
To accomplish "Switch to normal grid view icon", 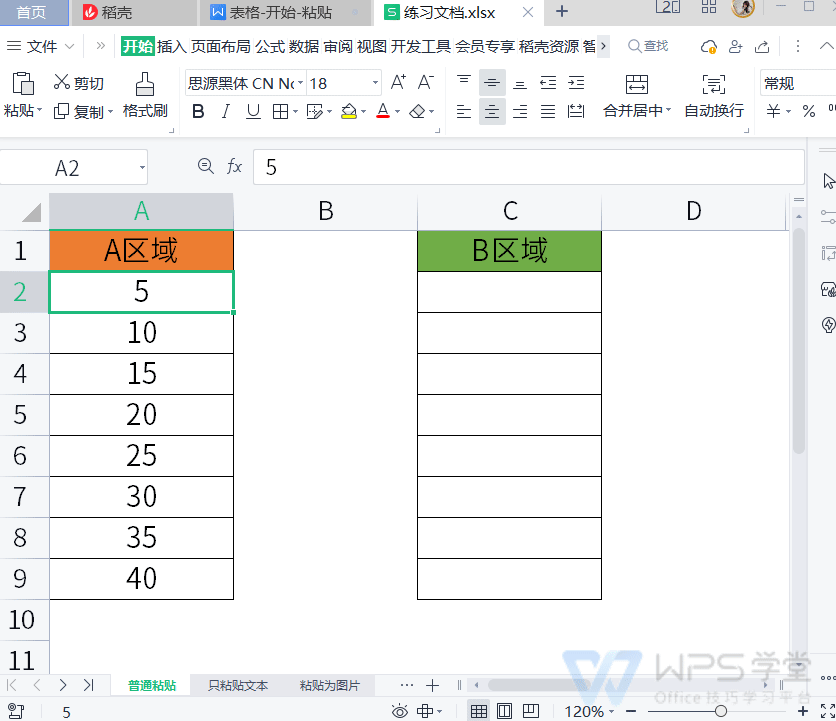I will click(478, 711).
